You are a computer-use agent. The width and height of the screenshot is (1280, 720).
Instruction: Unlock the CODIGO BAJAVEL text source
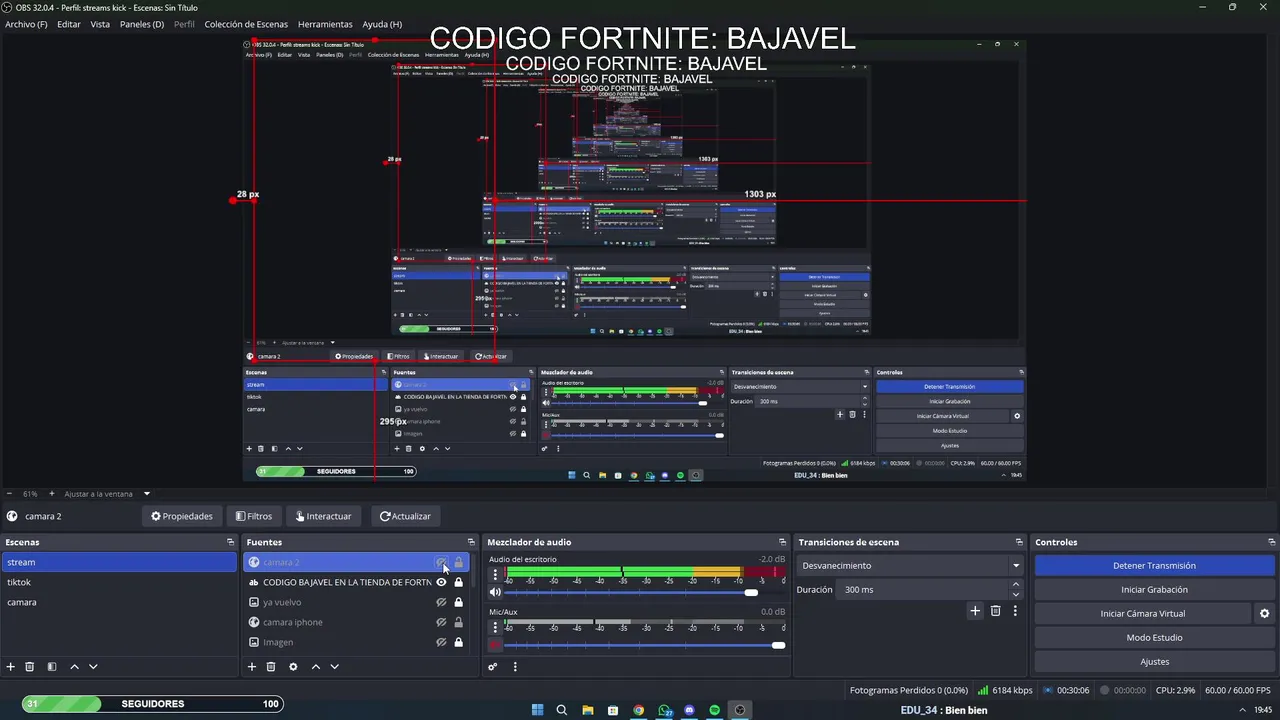click(459, 582)
